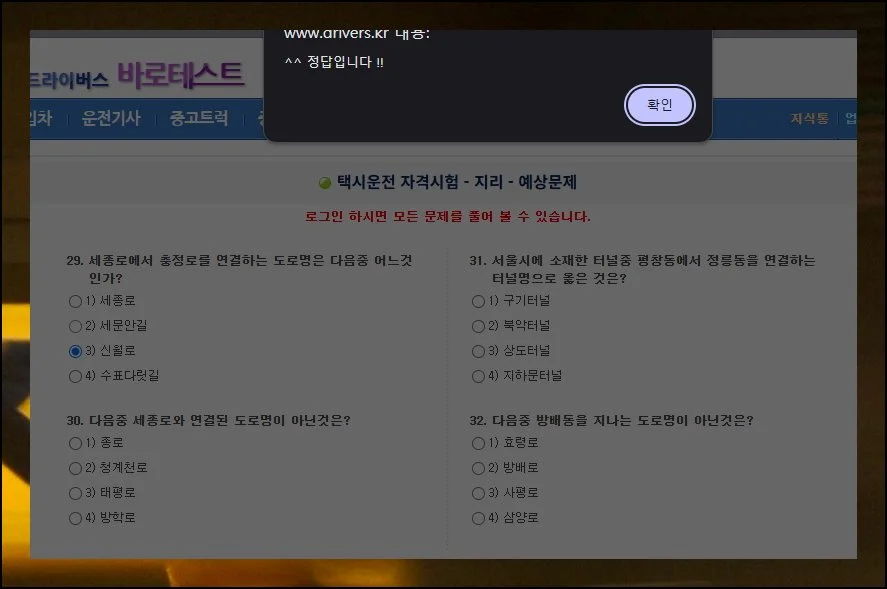
Task: Choose 4) 지하문터널 for question 31
Action: [478, 376]
